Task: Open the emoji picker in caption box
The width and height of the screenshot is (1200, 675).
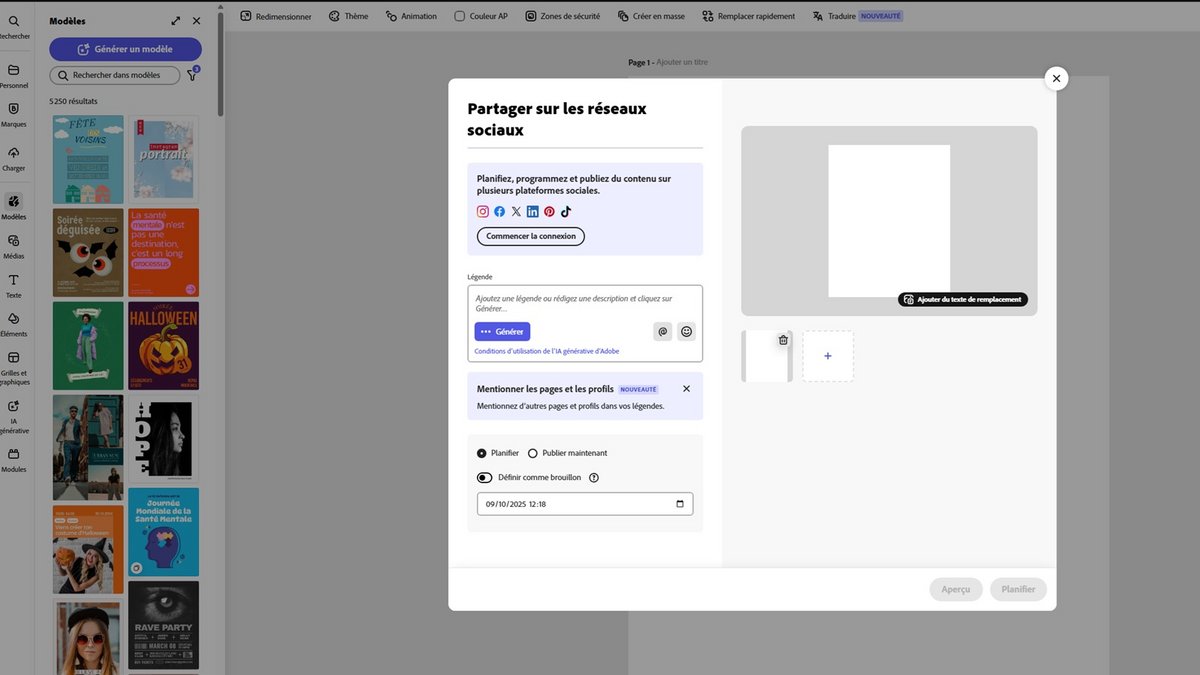Action: tap(686, 331)
